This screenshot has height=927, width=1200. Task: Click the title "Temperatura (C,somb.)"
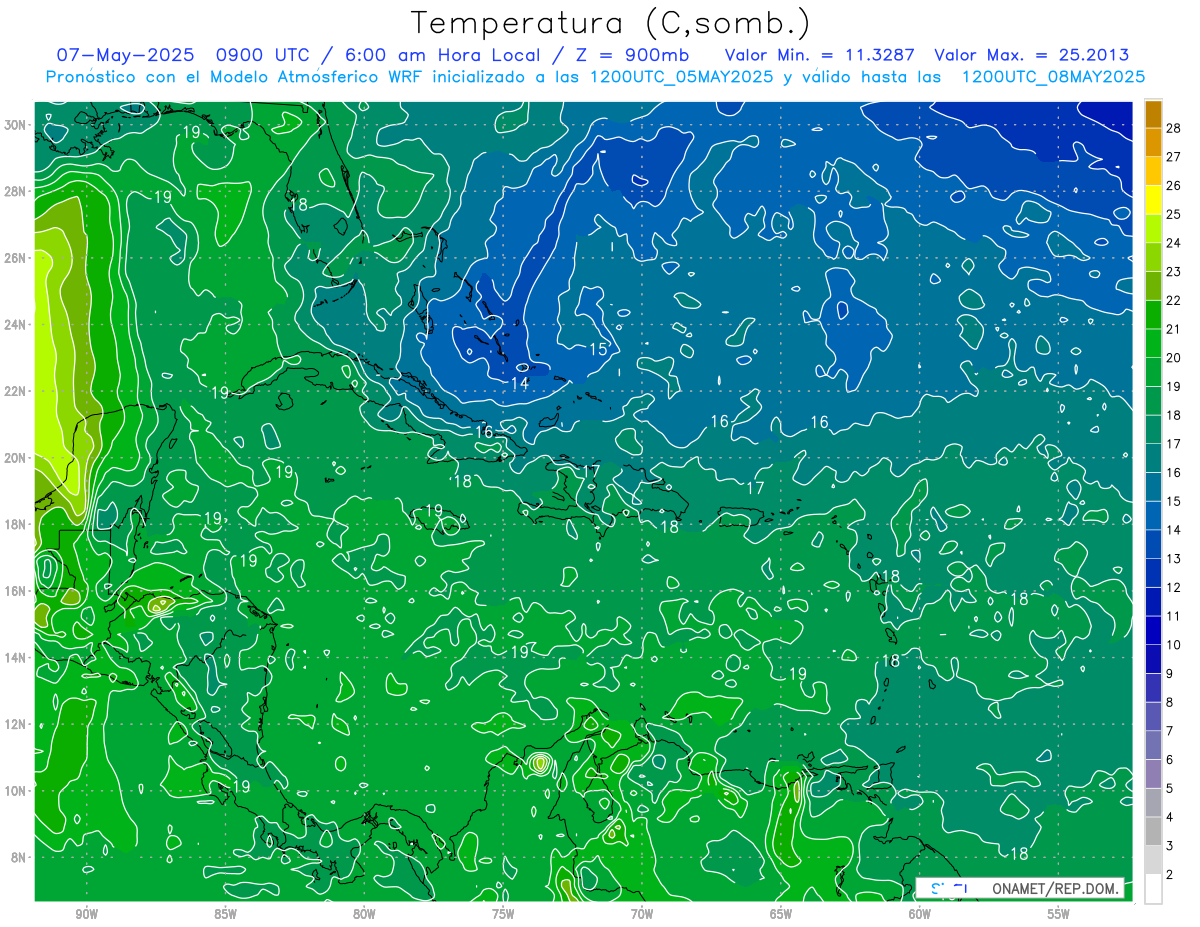[611, 23]
